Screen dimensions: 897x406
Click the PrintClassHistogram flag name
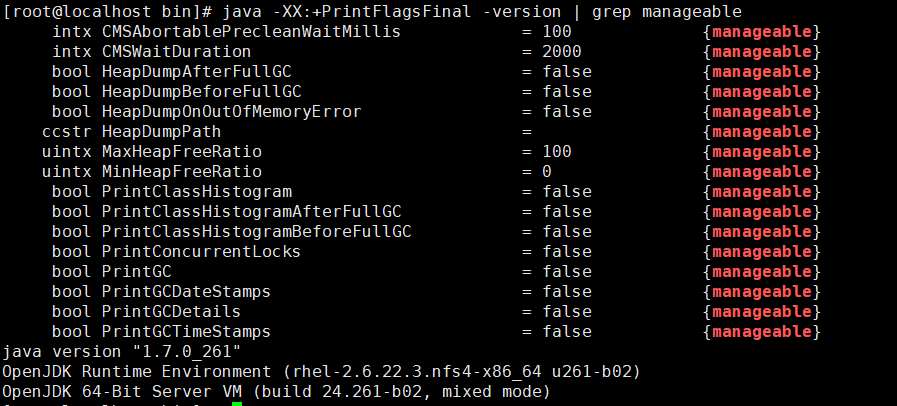pos(196,192)
